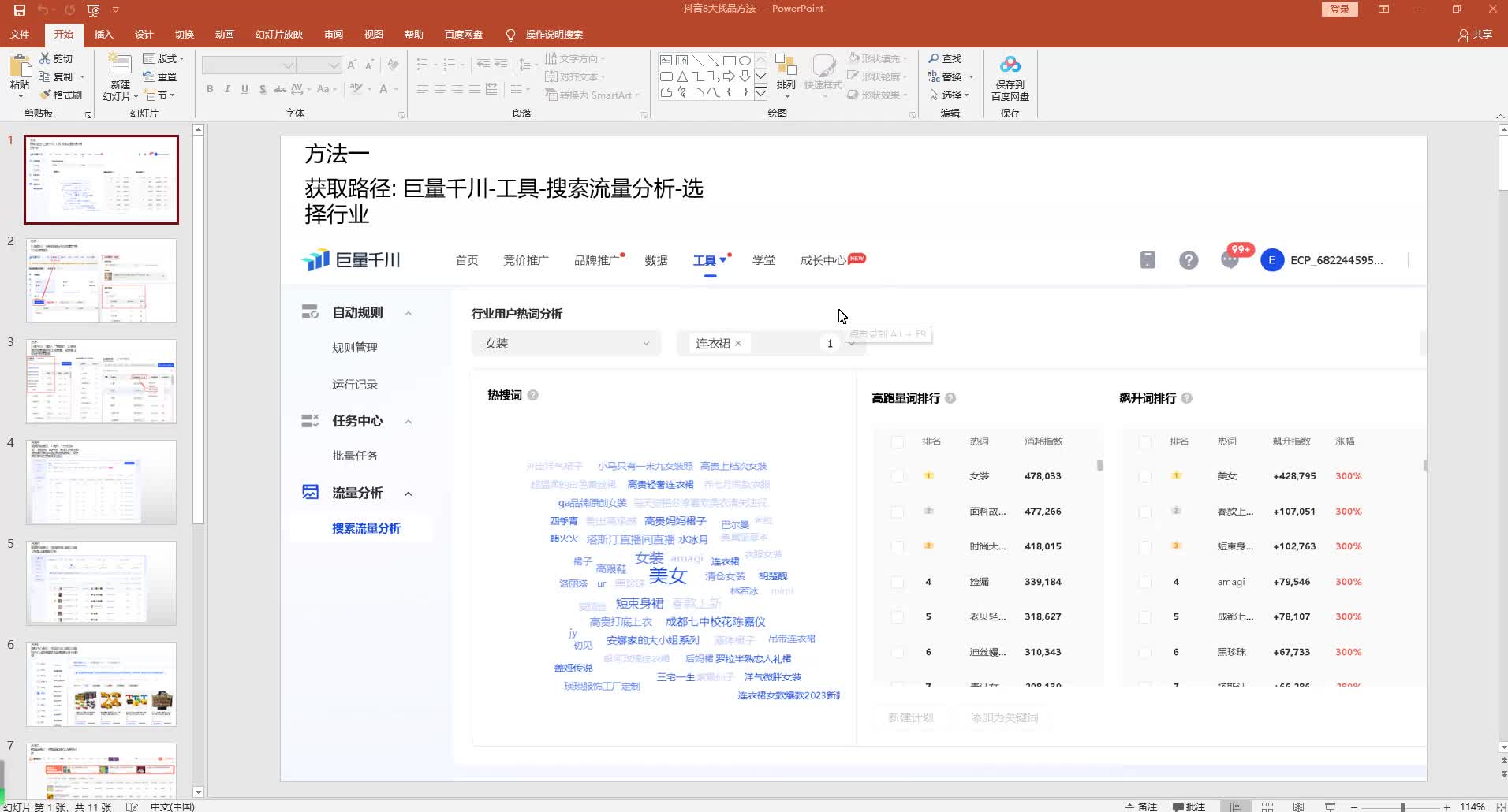Image resolution: width=1508 pixels, height=812 pixels.
Task: Select the right arrow block shape
Action: (x=729, y=76)
